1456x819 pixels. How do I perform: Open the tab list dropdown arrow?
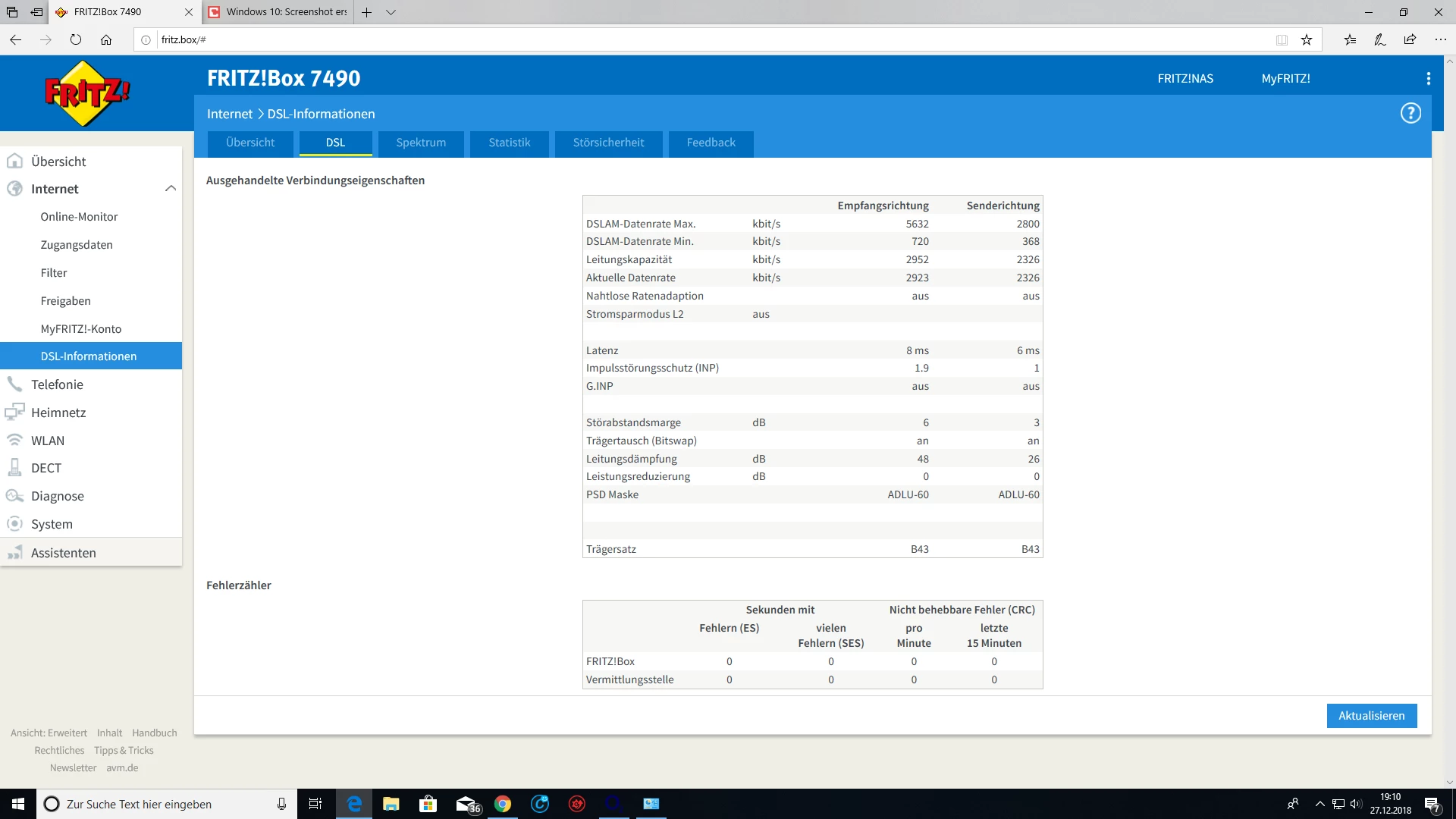(x=391, y=12)
